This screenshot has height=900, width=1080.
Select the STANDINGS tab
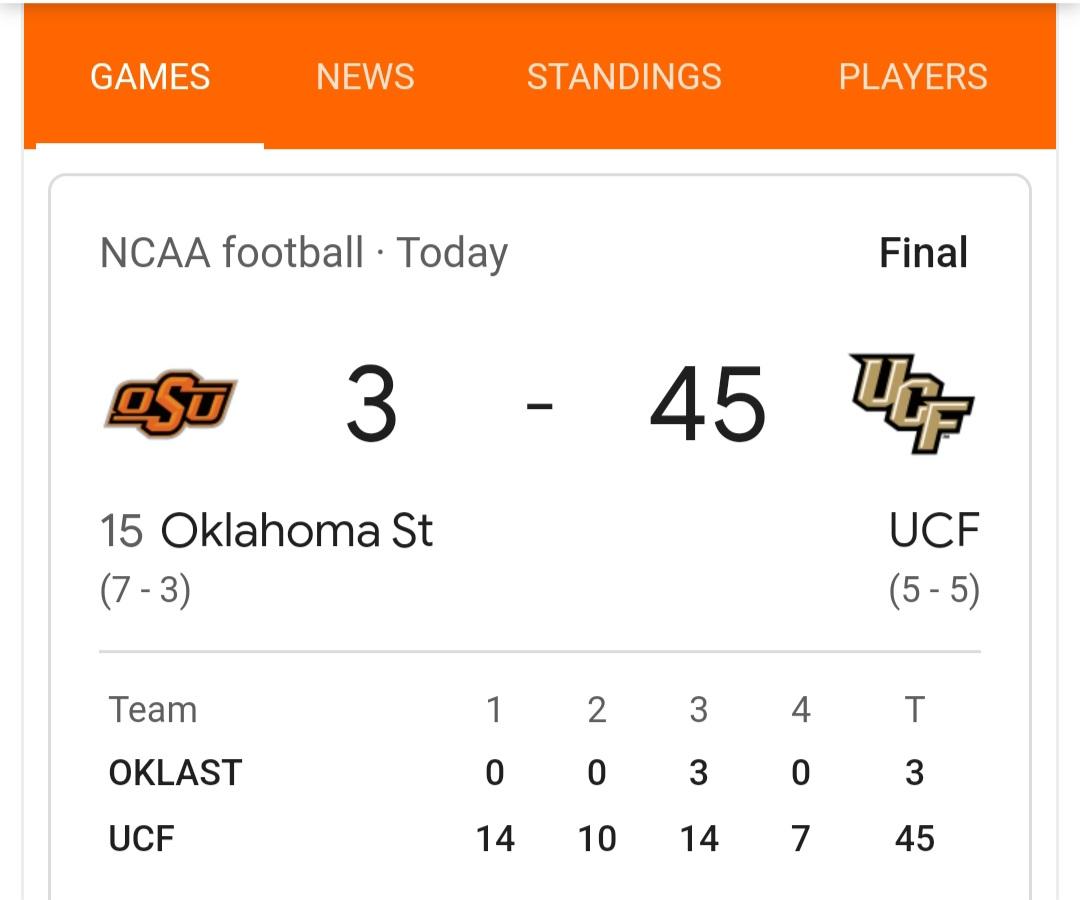point(624,76)
